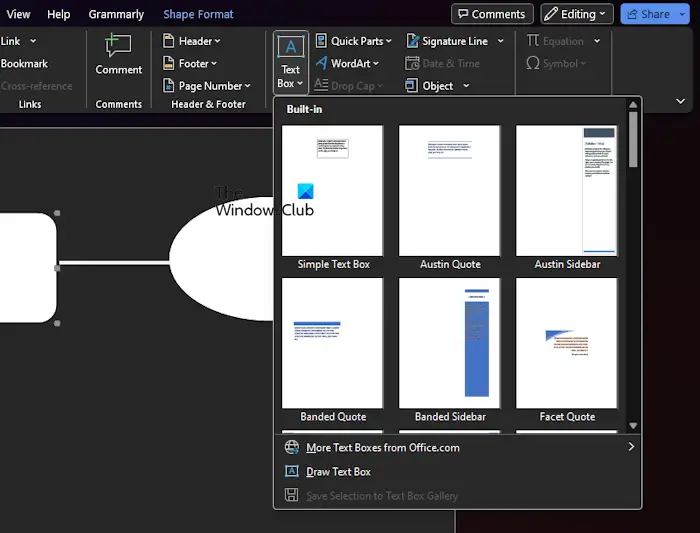The width and height of the screenshot is (700, 533).
Task: Open the Quick Parts dropdown arrow
Action: point(388,41)
